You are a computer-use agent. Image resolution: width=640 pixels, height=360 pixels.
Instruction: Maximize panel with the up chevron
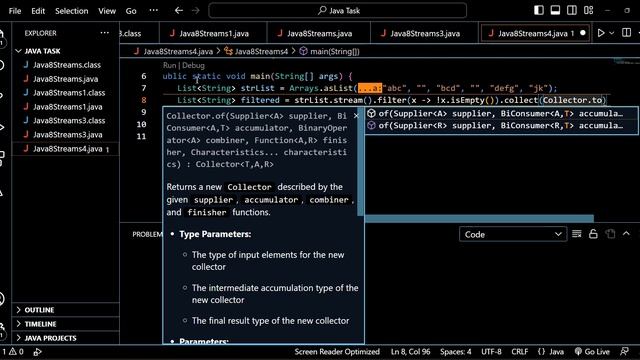[626, 234]
